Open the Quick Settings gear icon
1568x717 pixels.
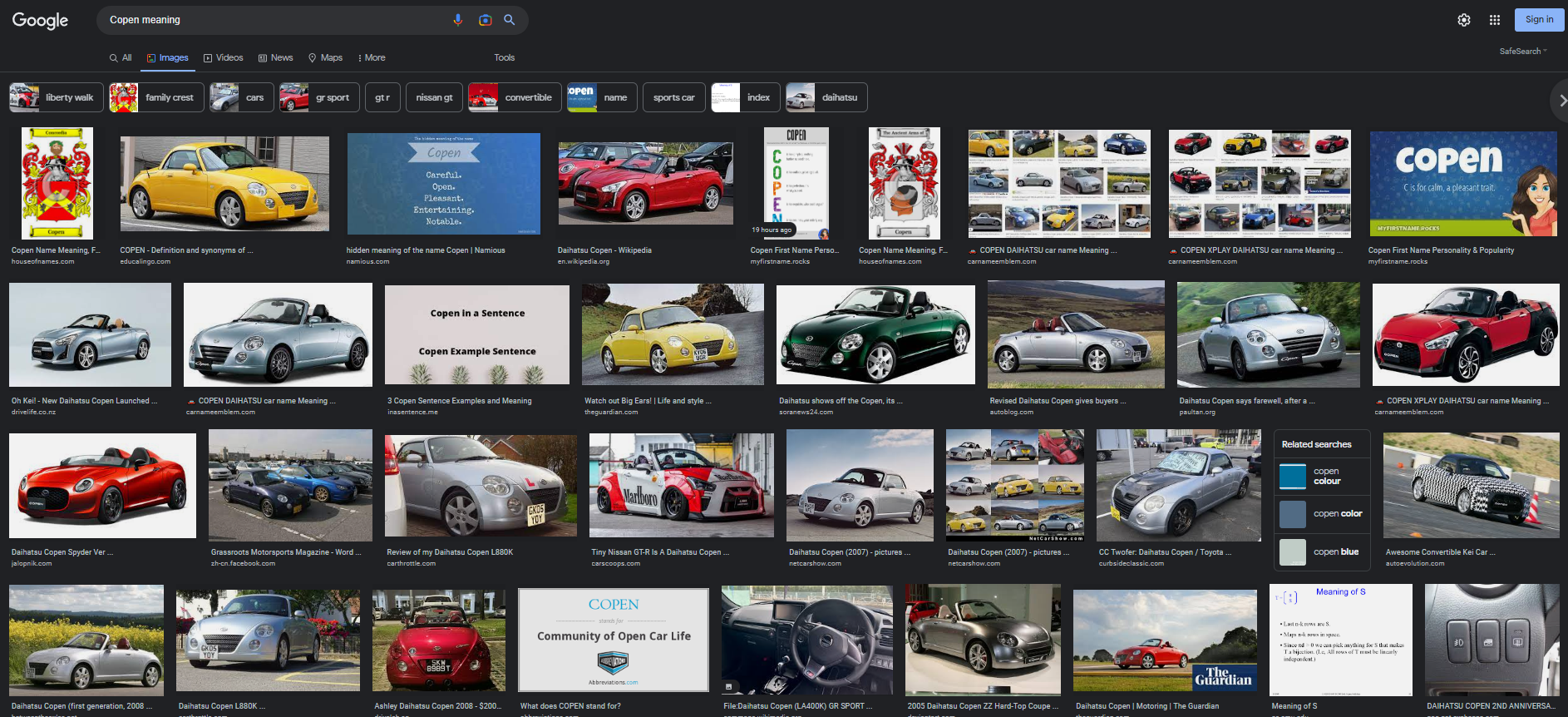pyautogui.click(x=1463, y=20)
